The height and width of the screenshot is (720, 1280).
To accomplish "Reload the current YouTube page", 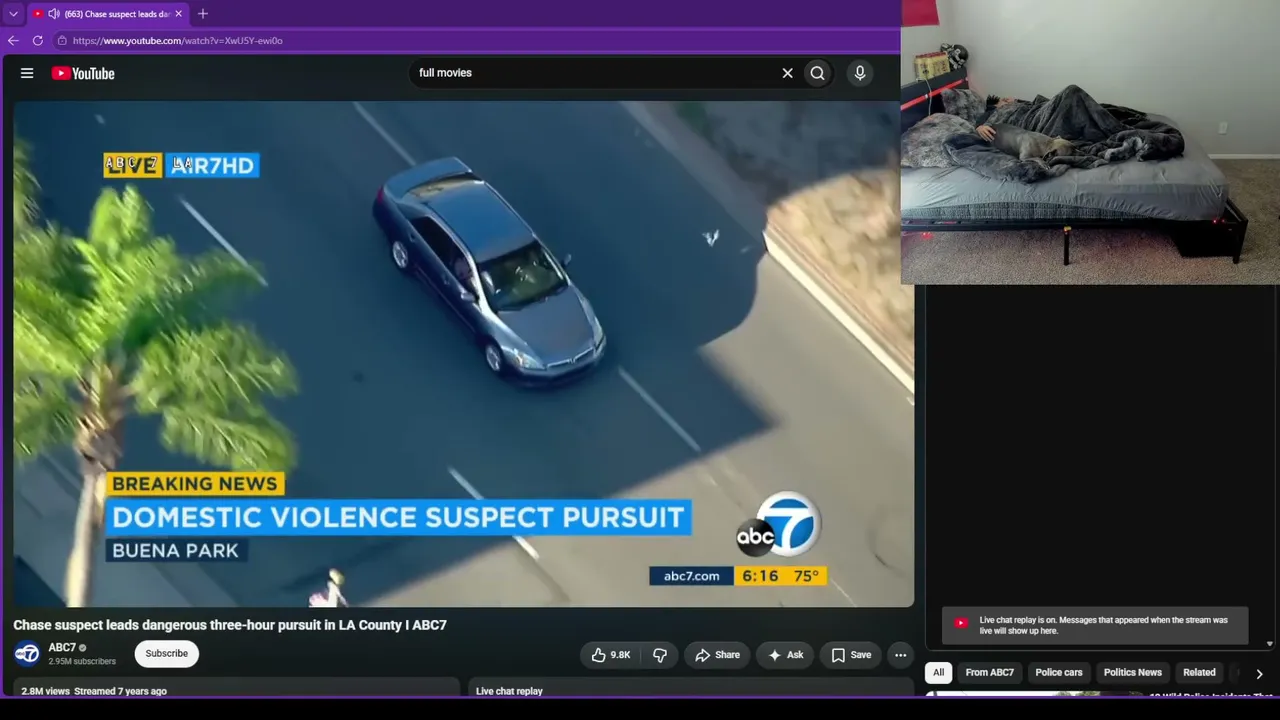I will pyautogui.click(x=38, y=41).
